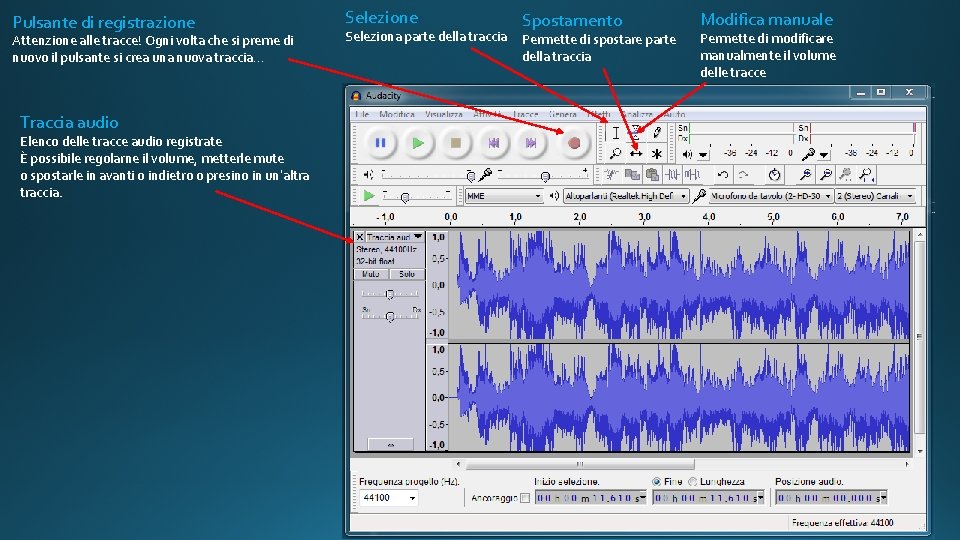Open the Posizione audio time format arrow
Image resolution: width=960 pixels, height=540 pixels.
(x=883, y=498)
